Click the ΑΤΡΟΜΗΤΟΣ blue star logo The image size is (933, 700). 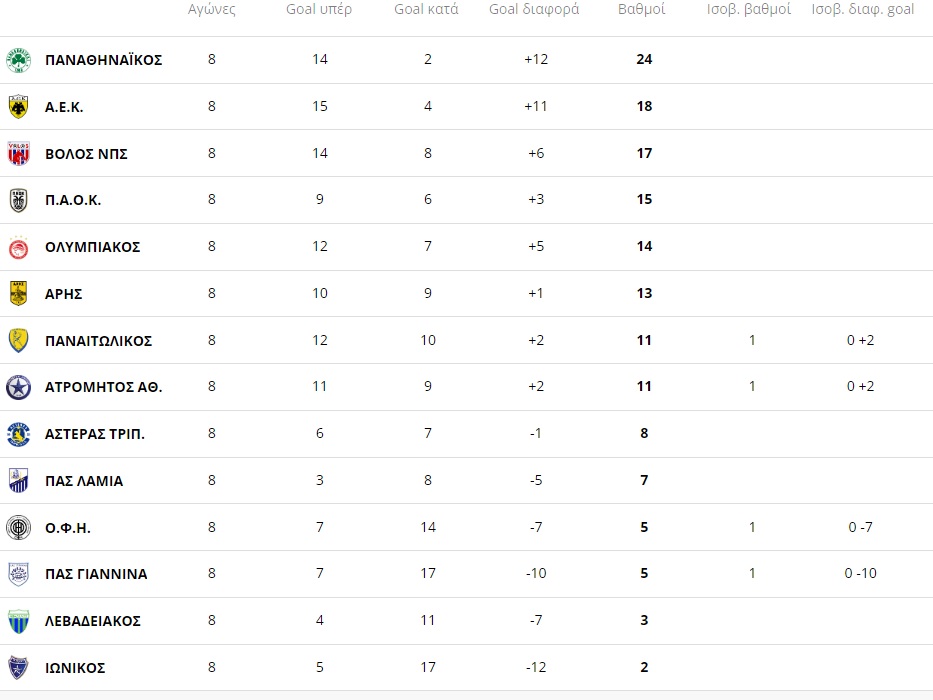pyautogui.click(x=18, y=388)
